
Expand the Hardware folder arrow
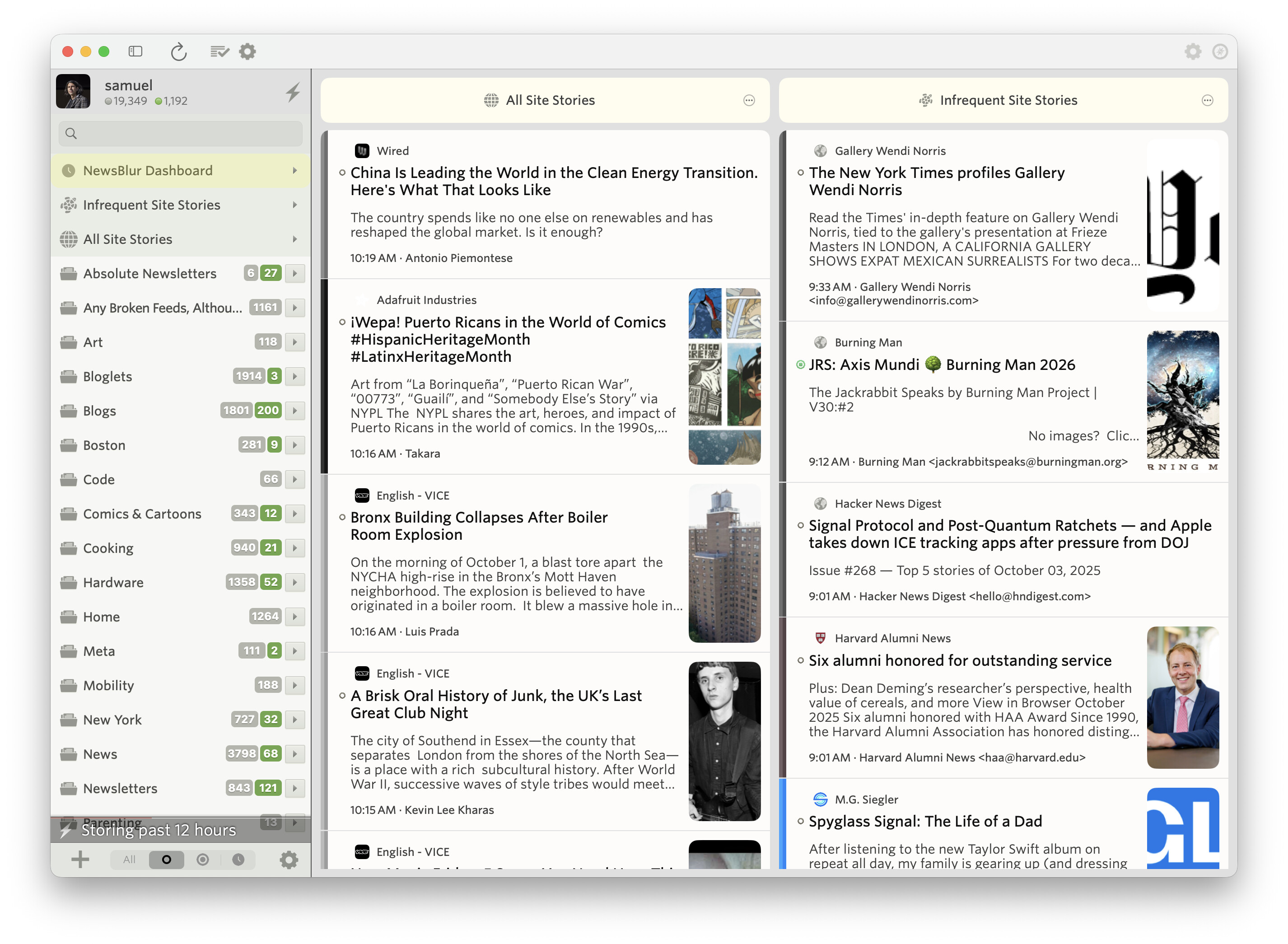click(295, 582)
